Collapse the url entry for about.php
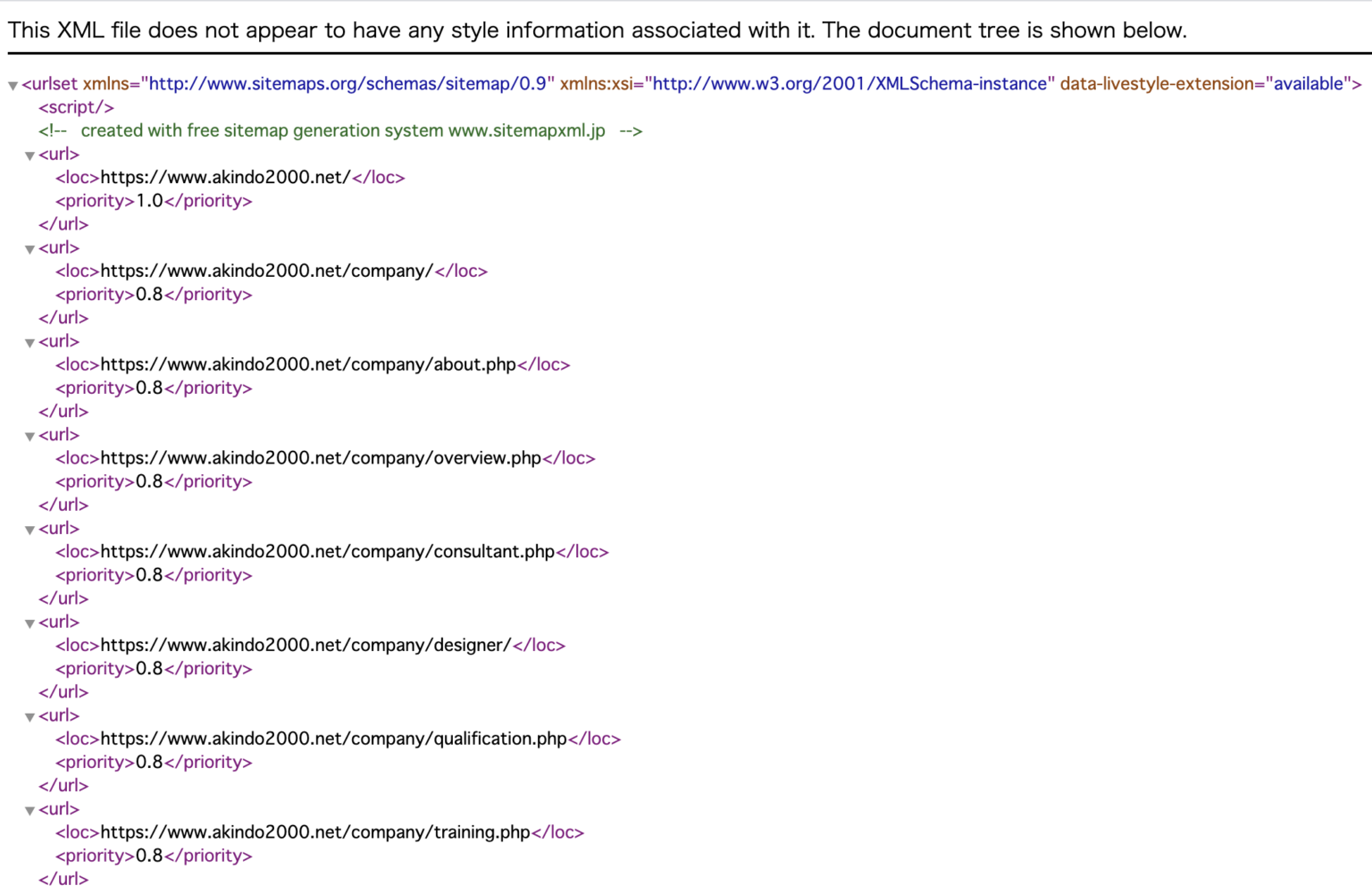Screen dimensions: 1372x894 coord(29,343)
